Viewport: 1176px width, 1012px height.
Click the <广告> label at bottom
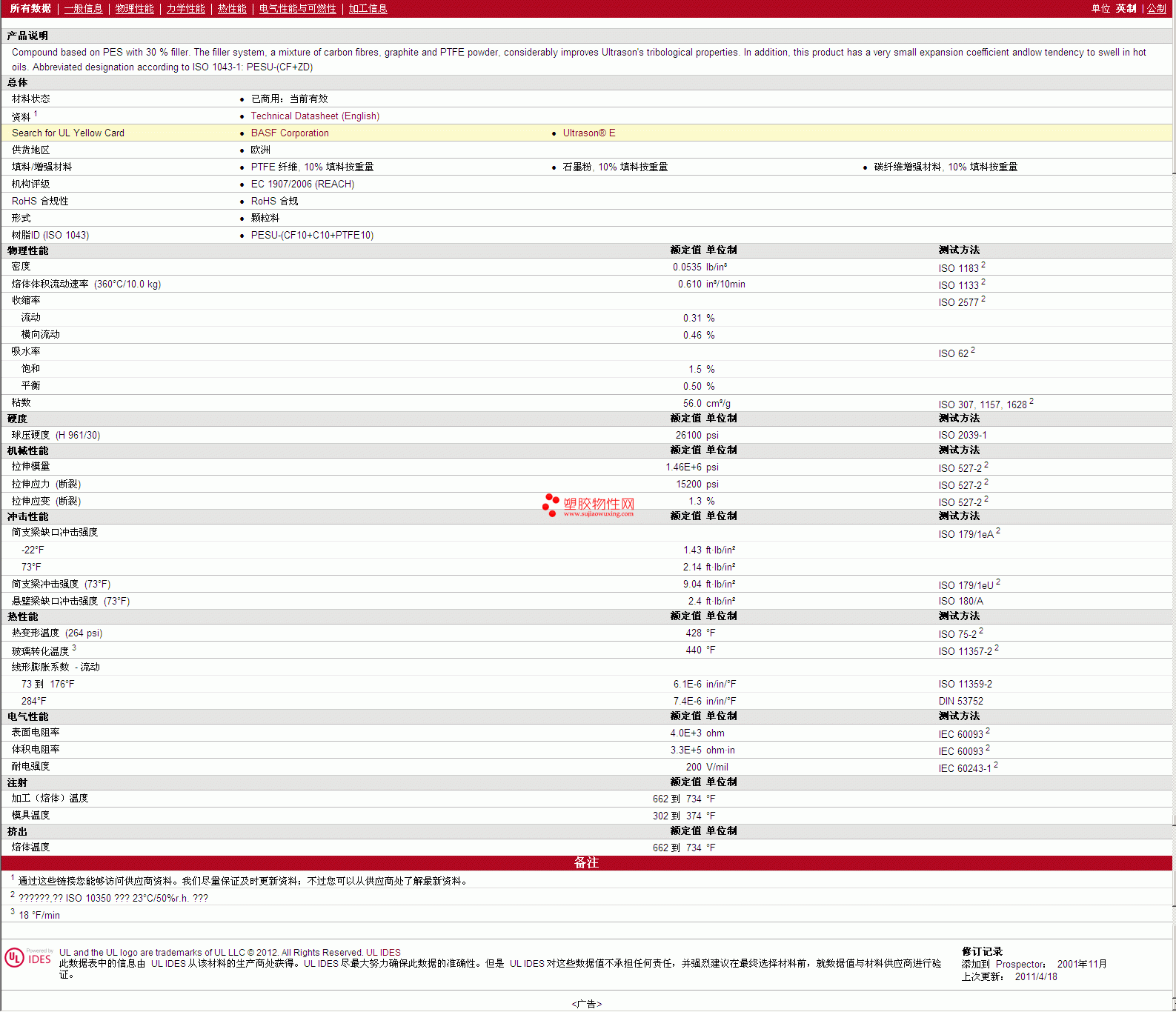pos(587,1005)
